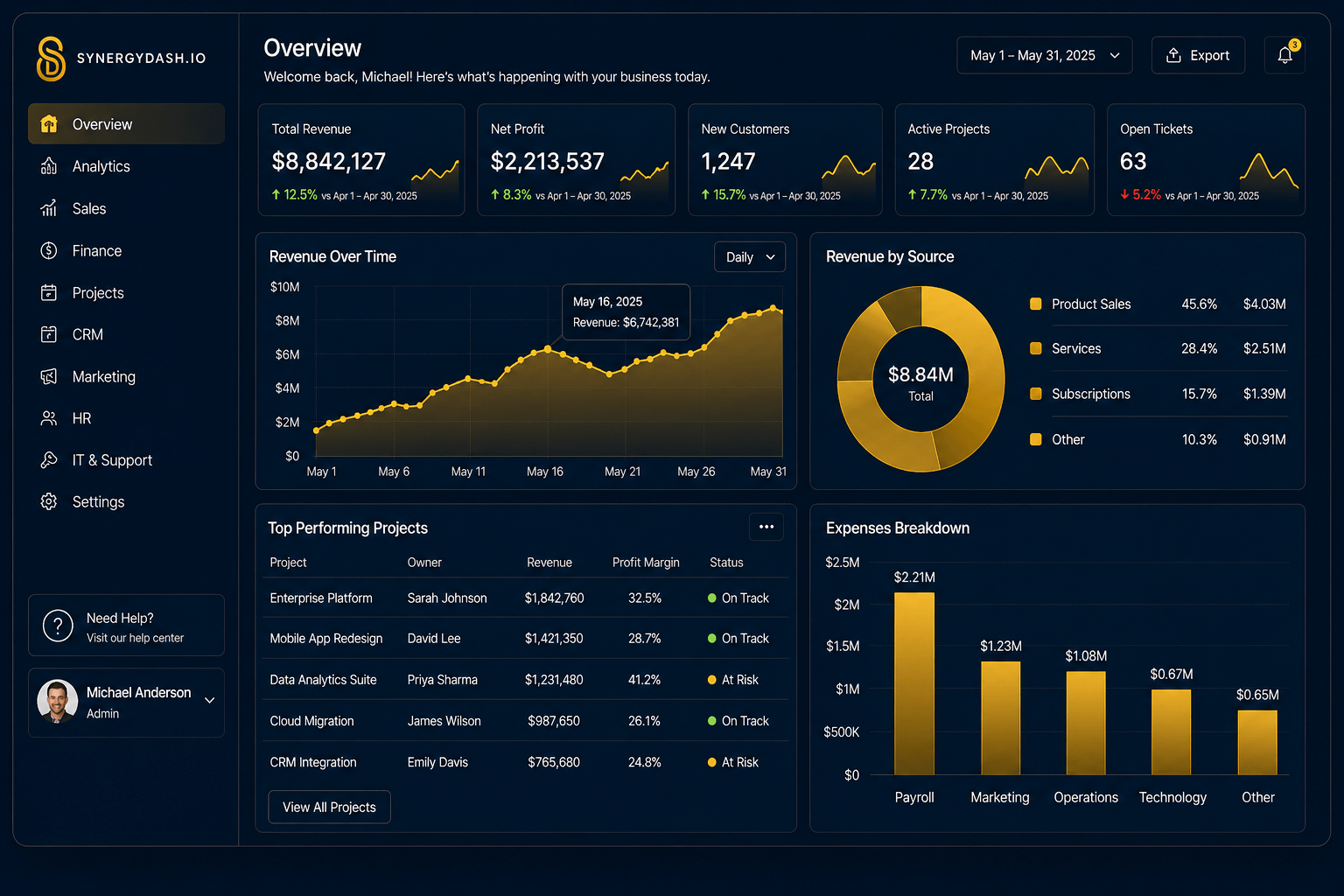
Task: Navigate to Marketing page
Action: [x=126, y=376]
